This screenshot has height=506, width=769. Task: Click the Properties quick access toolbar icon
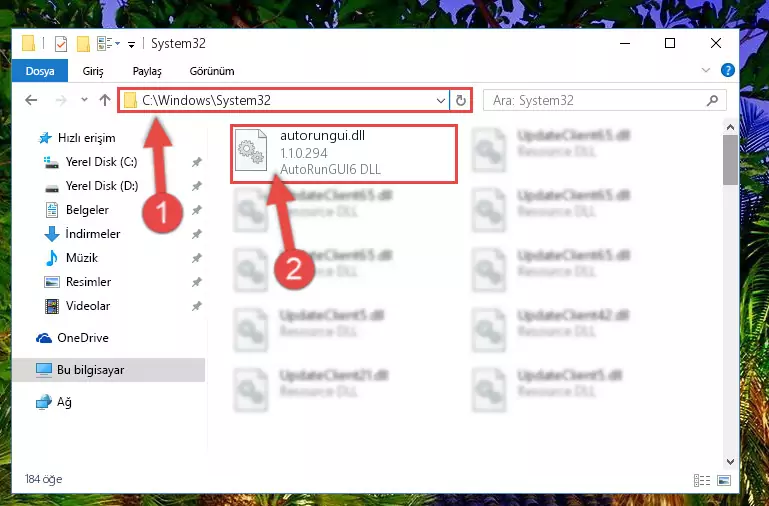coord(61,44)
